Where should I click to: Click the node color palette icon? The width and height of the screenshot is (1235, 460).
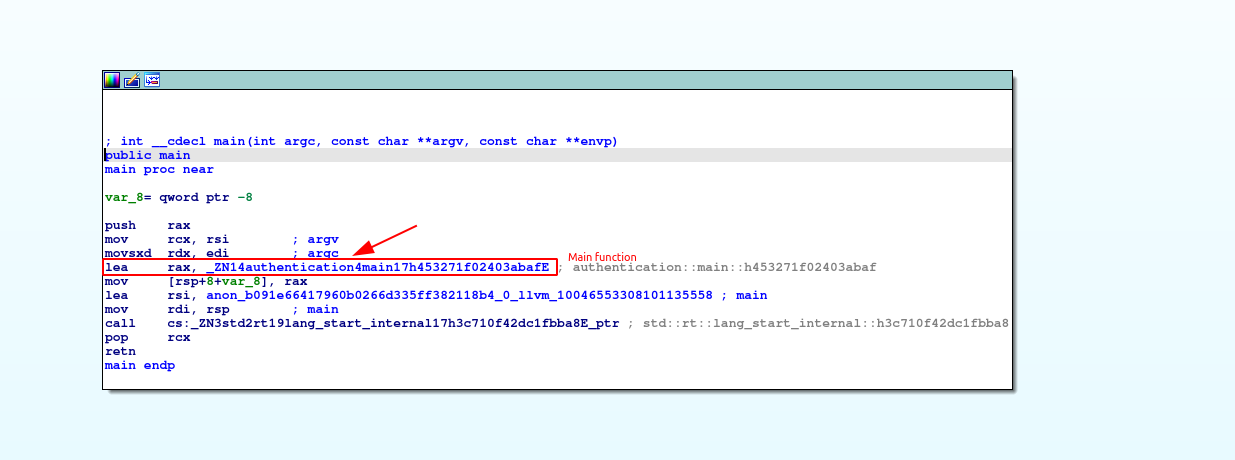click(x=112, y=80)
